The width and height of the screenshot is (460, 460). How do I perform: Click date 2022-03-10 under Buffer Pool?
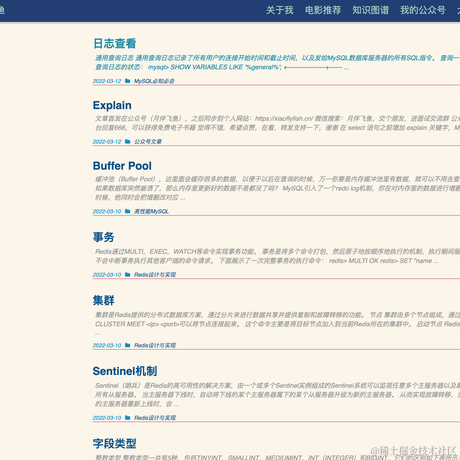[x=107, y=211]
